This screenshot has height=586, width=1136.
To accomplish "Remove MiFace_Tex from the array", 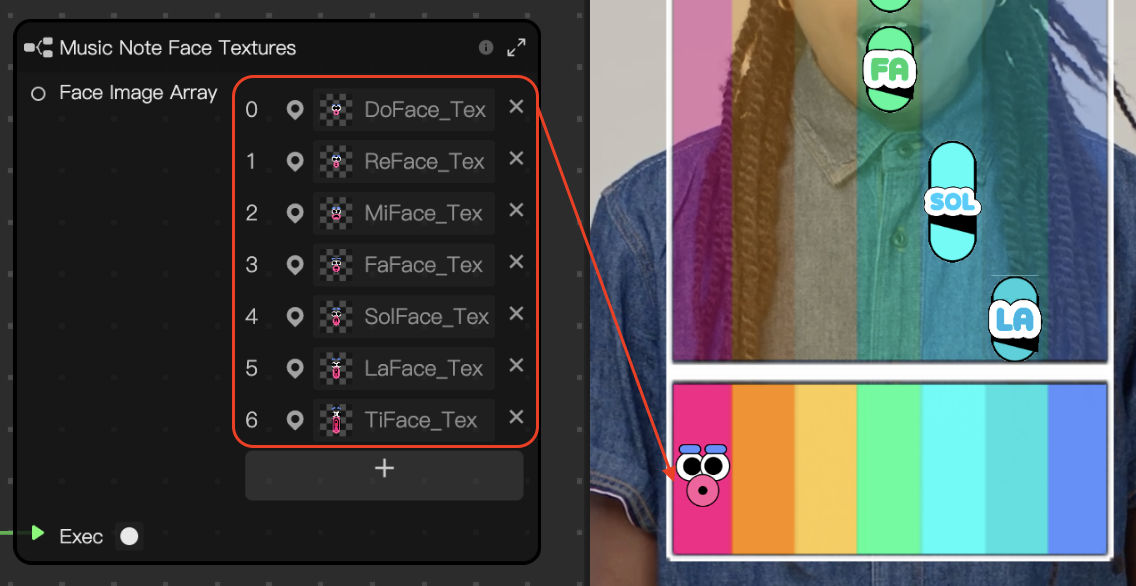I will pos(516,210).
